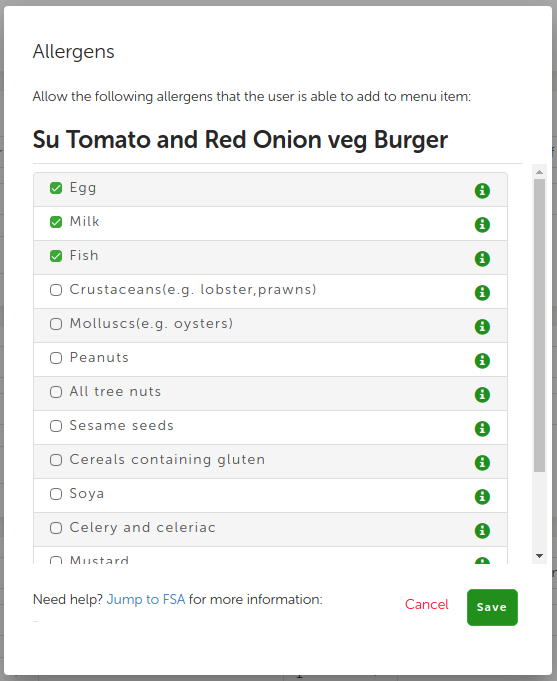This screenshot has height=681, width=557.
Task: Enable the Peanuts allergen checkbox
Action: coord(56,358)
